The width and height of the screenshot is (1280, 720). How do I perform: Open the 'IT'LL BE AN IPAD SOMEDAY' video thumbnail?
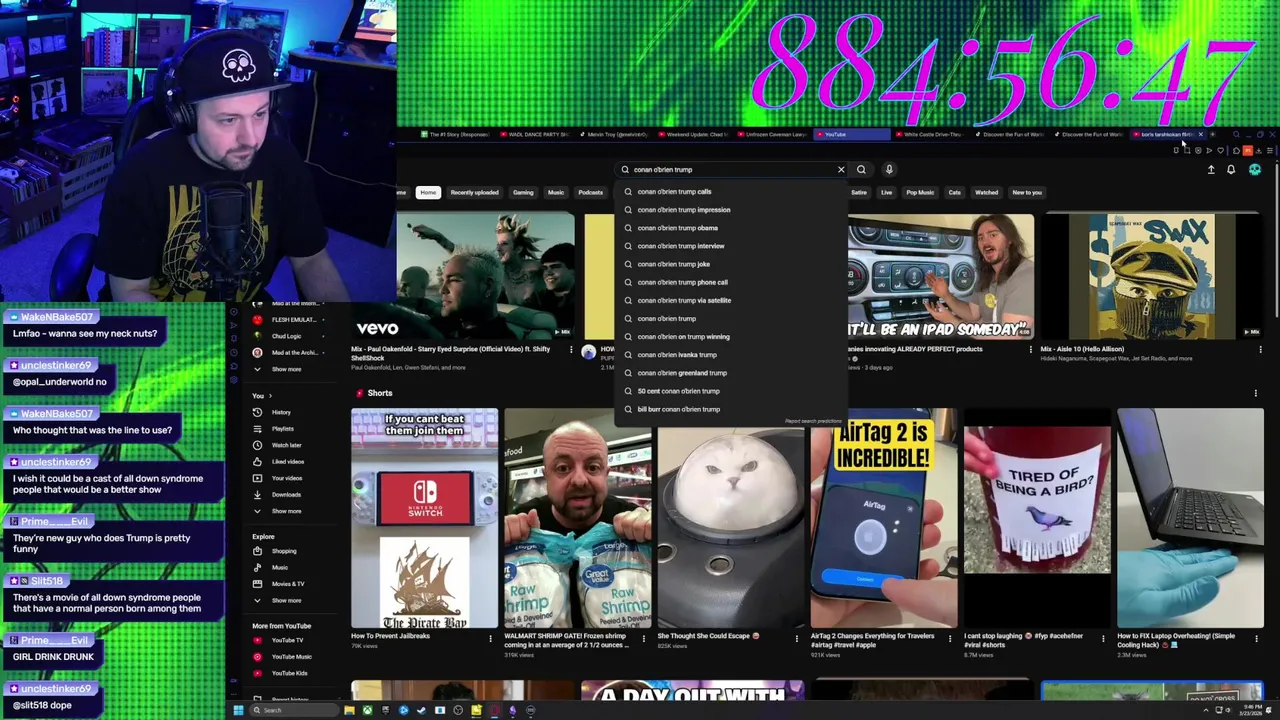pyautogui.click(x=940, y=275)
